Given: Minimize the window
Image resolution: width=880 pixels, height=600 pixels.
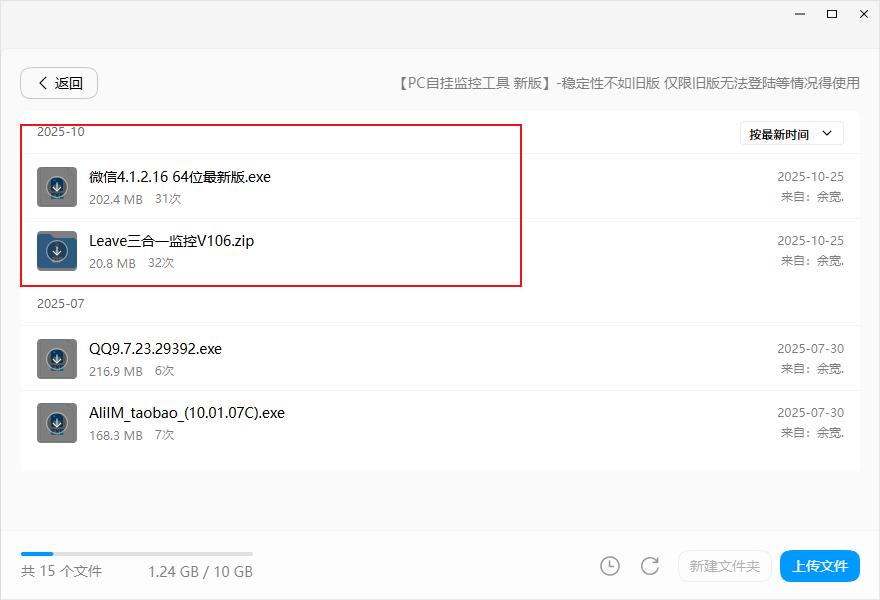Looking at the screenshot, I should pyautogui.click(x=799, y=14).
